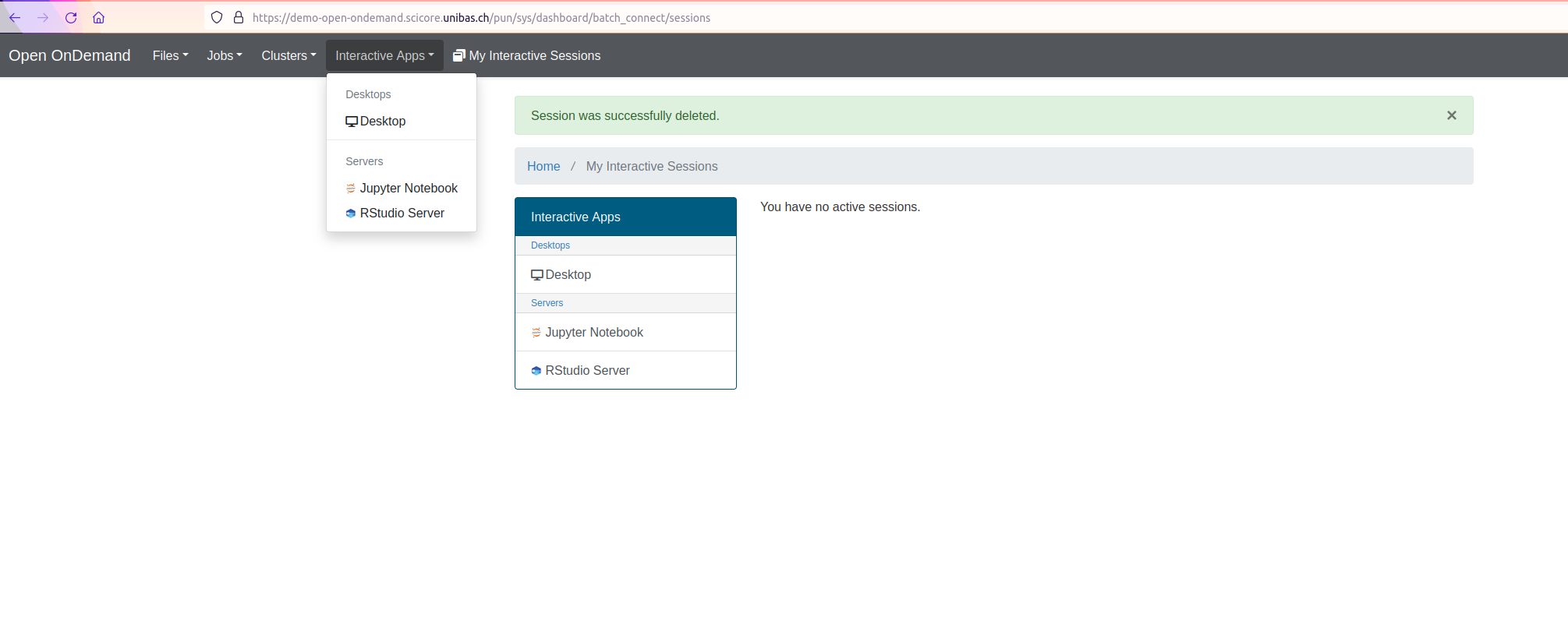Dismiss the session deleted success alert
The height and width of the screenshot is (621, 1568).
click(1451, 115)
